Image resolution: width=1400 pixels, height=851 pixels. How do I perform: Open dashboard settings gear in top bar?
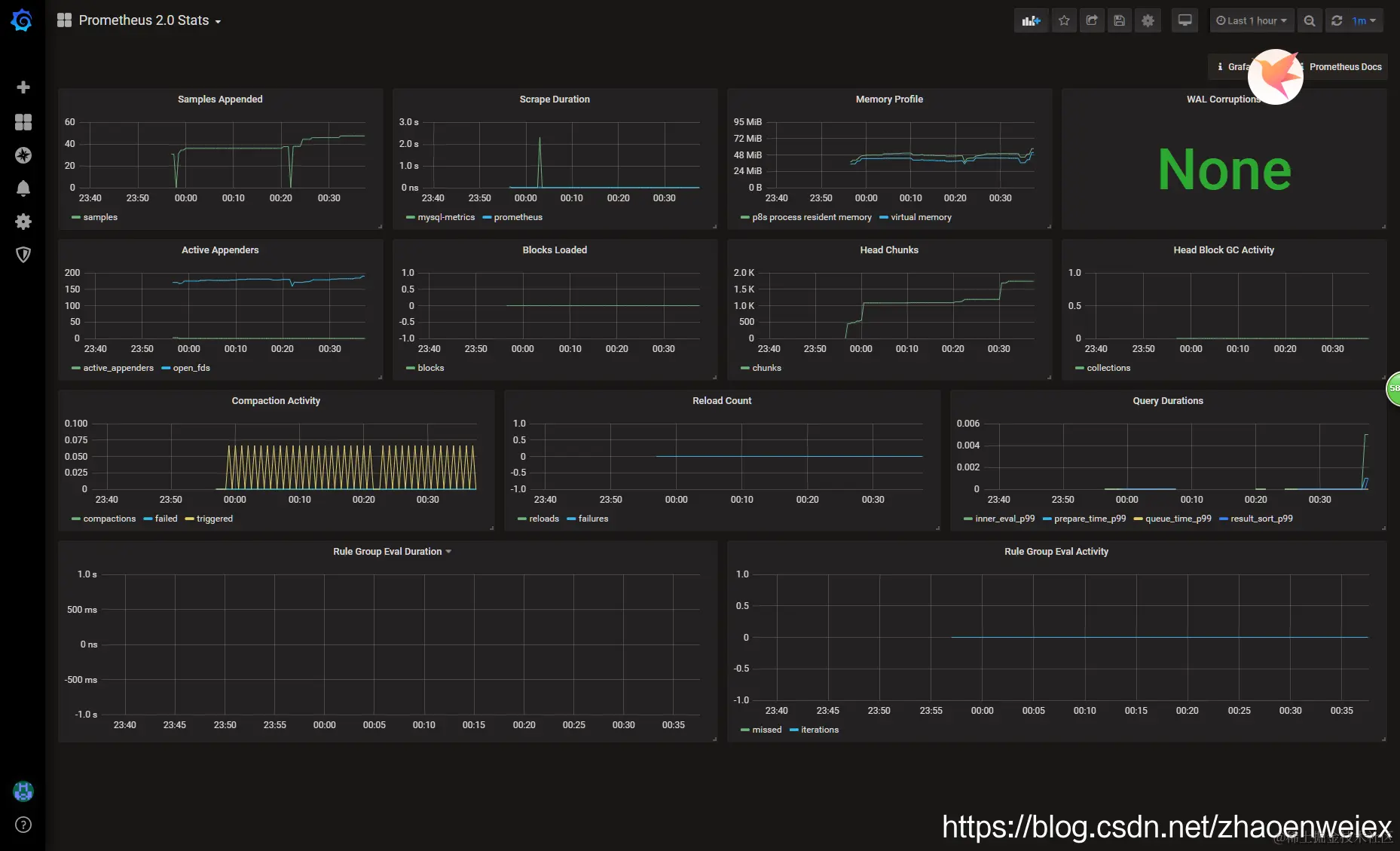pyautogui.click(x=1148, y=21)
